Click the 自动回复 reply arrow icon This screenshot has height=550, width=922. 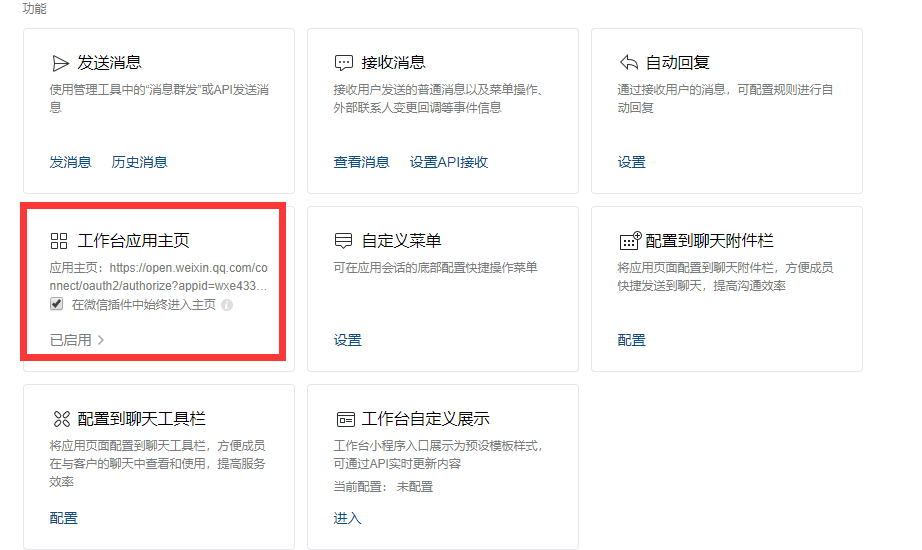tap(629, 63)
